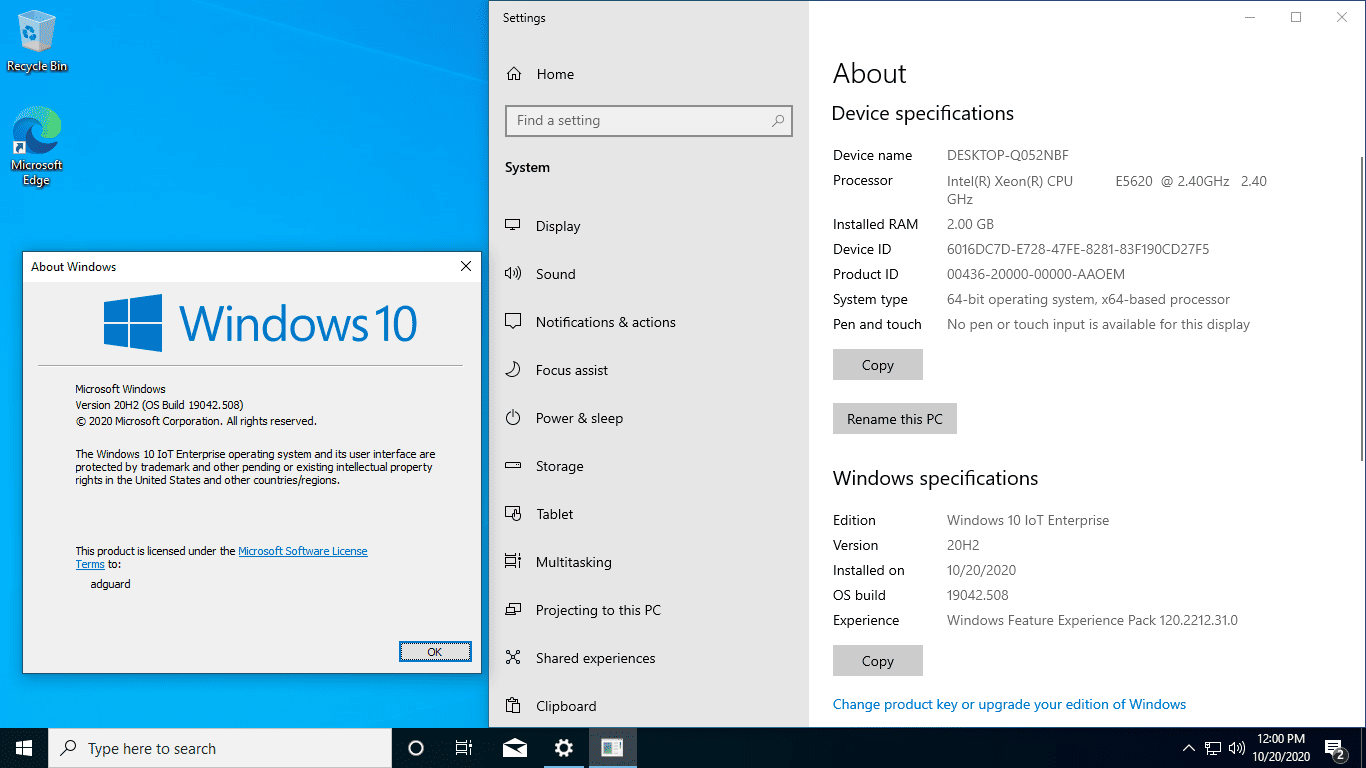Open Storage settings
The height and width of the screenshot is (768, 1366).
[x=649, y=466]
